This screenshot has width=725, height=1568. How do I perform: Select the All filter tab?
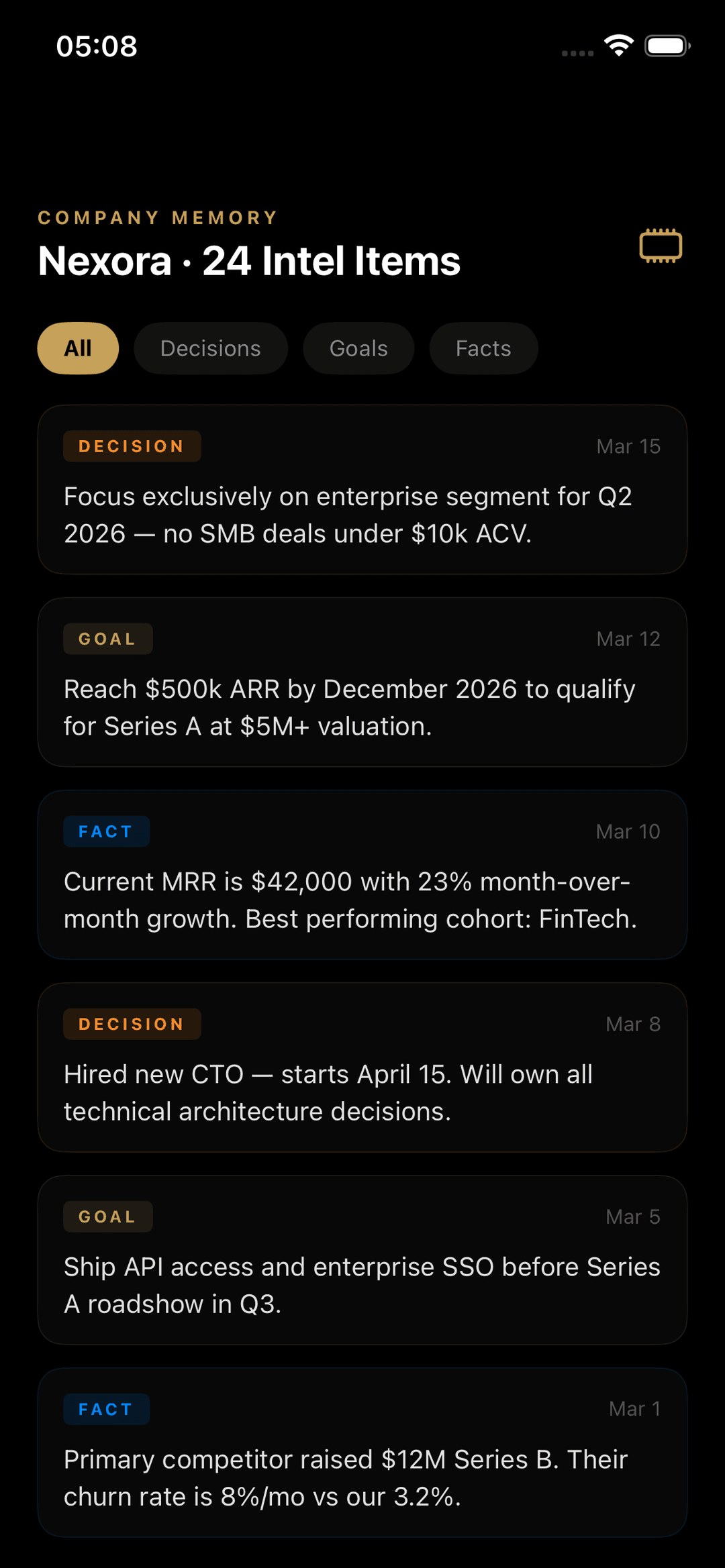coord(78,348)
